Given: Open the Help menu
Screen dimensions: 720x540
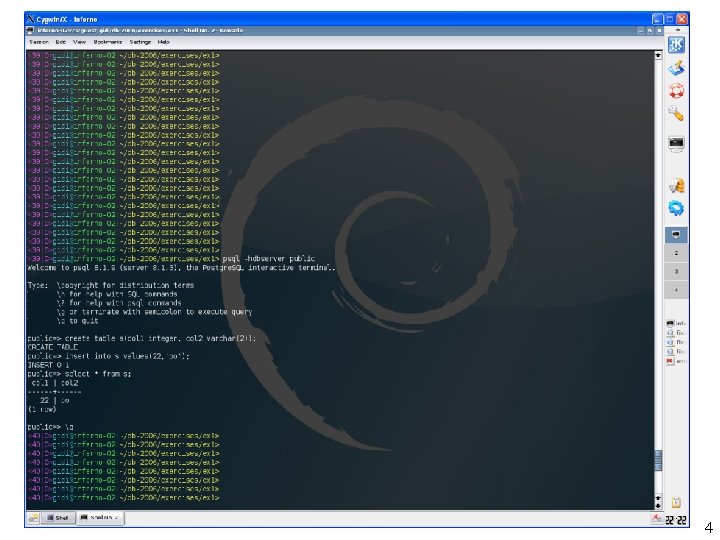Looking at the screenshot, I should coord(163,42).
